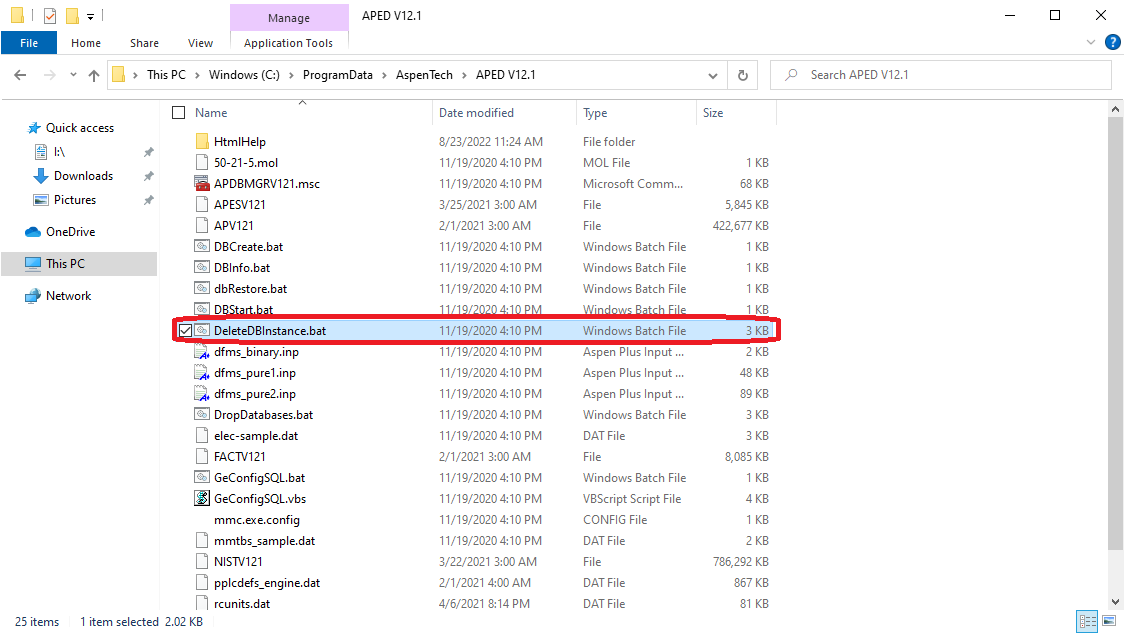Click Windows (C:) in the address path
This screenshot has height=634, width=1125.
[244, 75]
